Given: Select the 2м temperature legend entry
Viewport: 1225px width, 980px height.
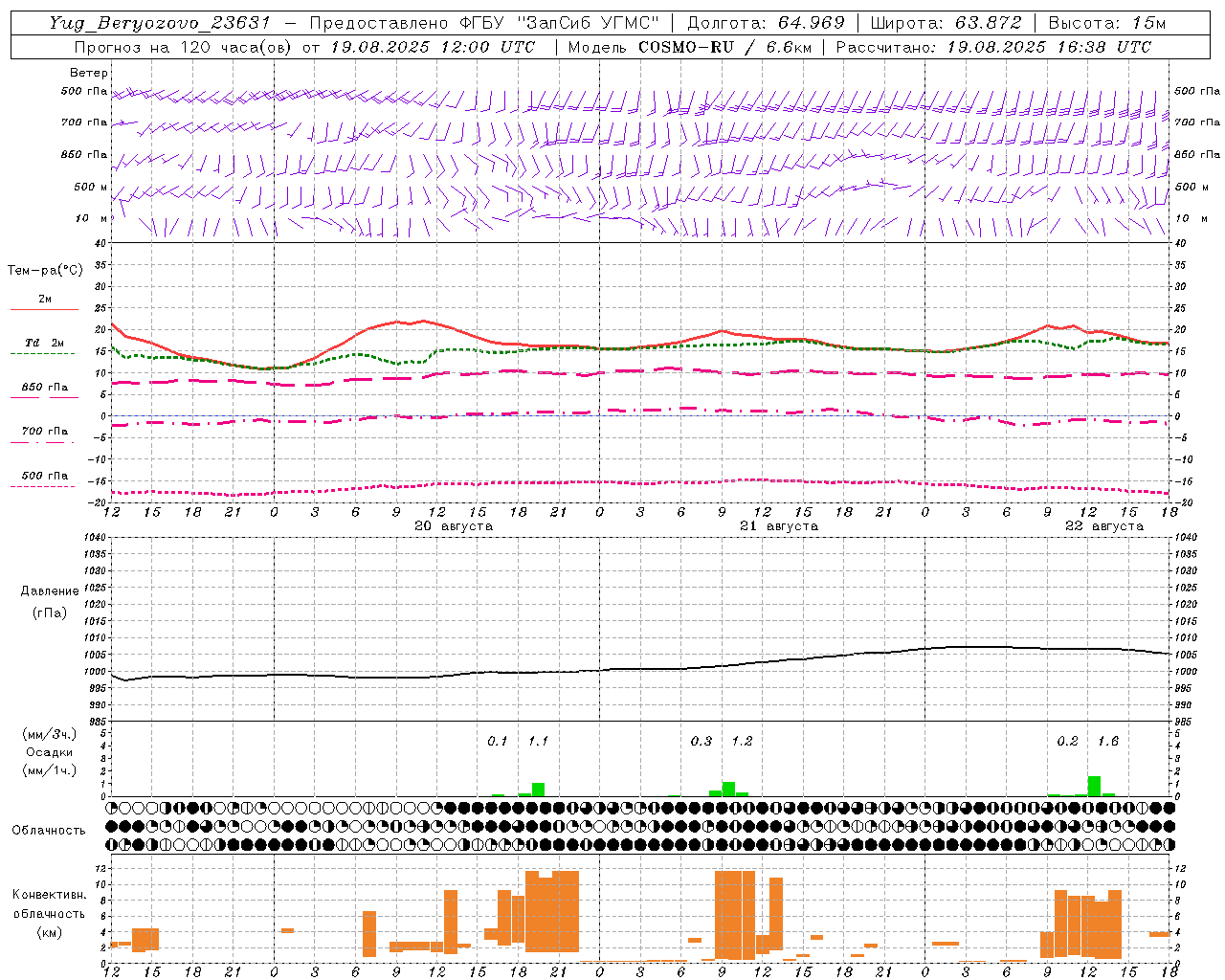Looking at the screenshot, I should 45,300.
